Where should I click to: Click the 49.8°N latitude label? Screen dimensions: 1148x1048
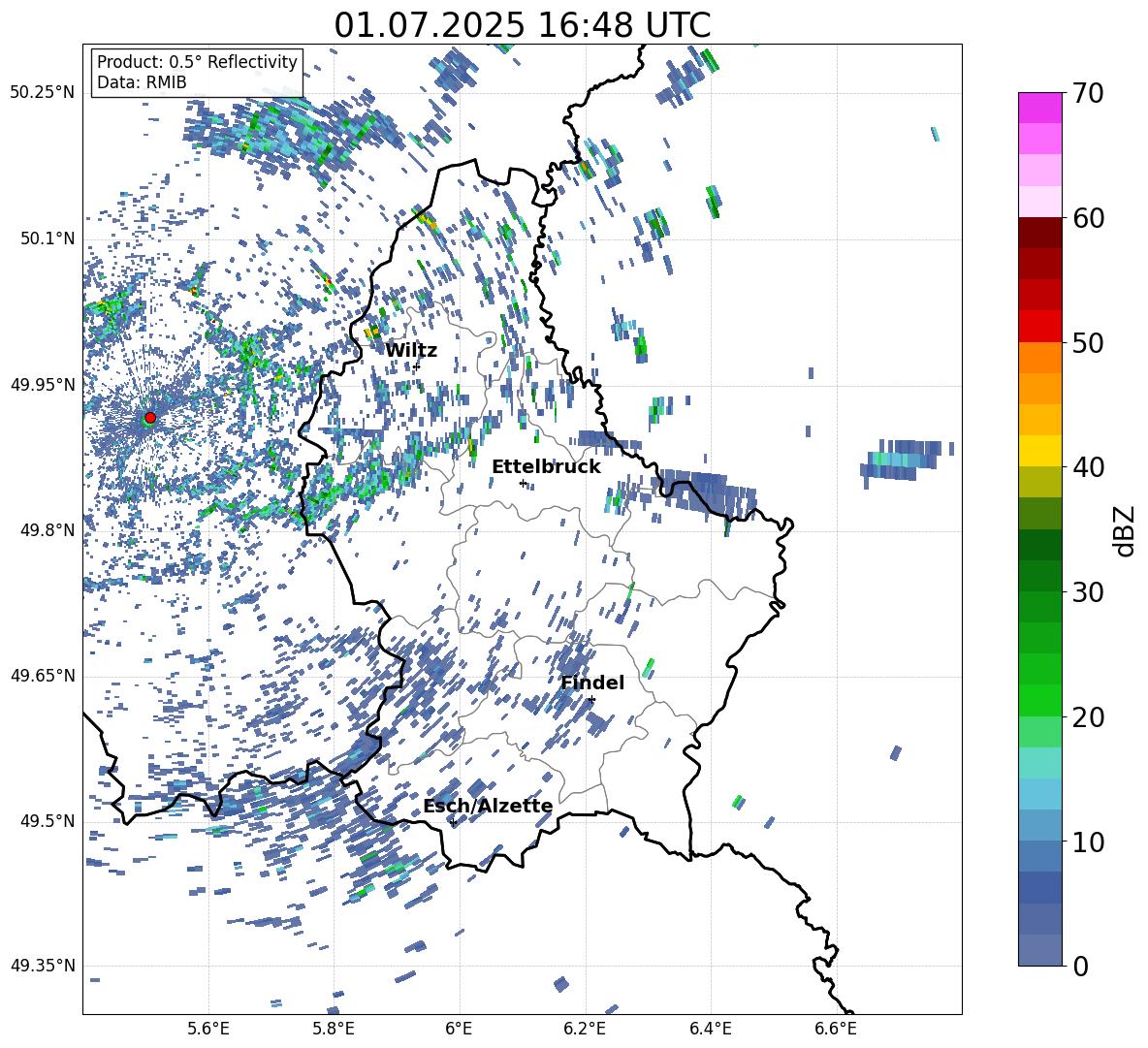[47, 530]
